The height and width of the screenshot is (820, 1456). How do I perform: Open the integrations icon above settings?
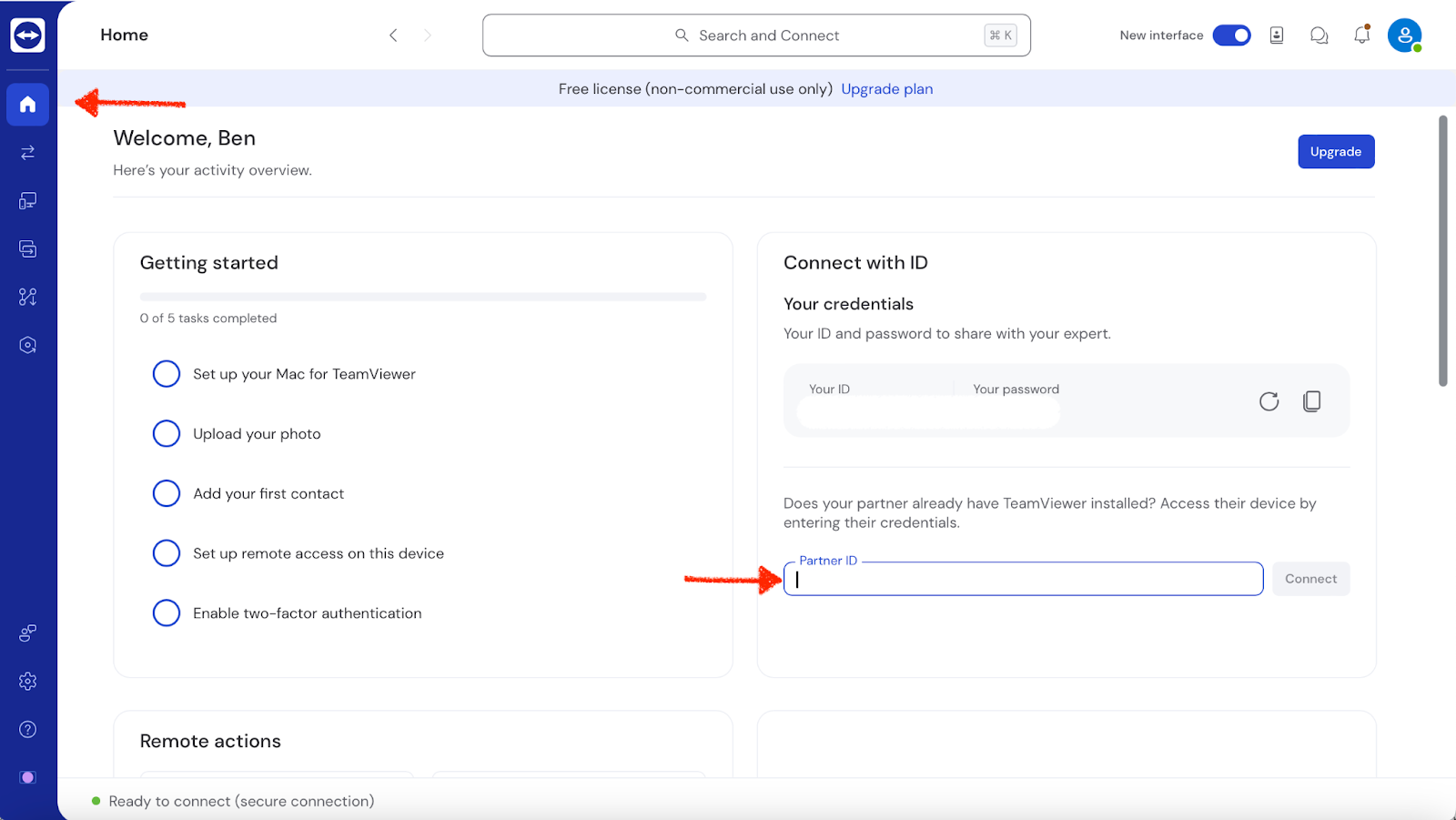[x=27, y=633]
